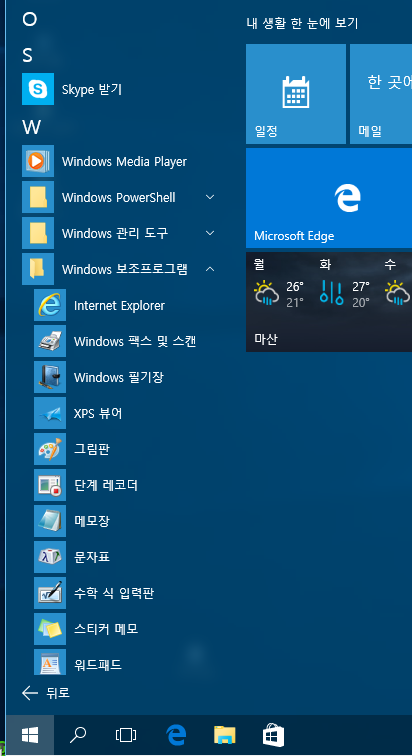Click the Windows 보조프로그램 folder icon

coord(38,269)
